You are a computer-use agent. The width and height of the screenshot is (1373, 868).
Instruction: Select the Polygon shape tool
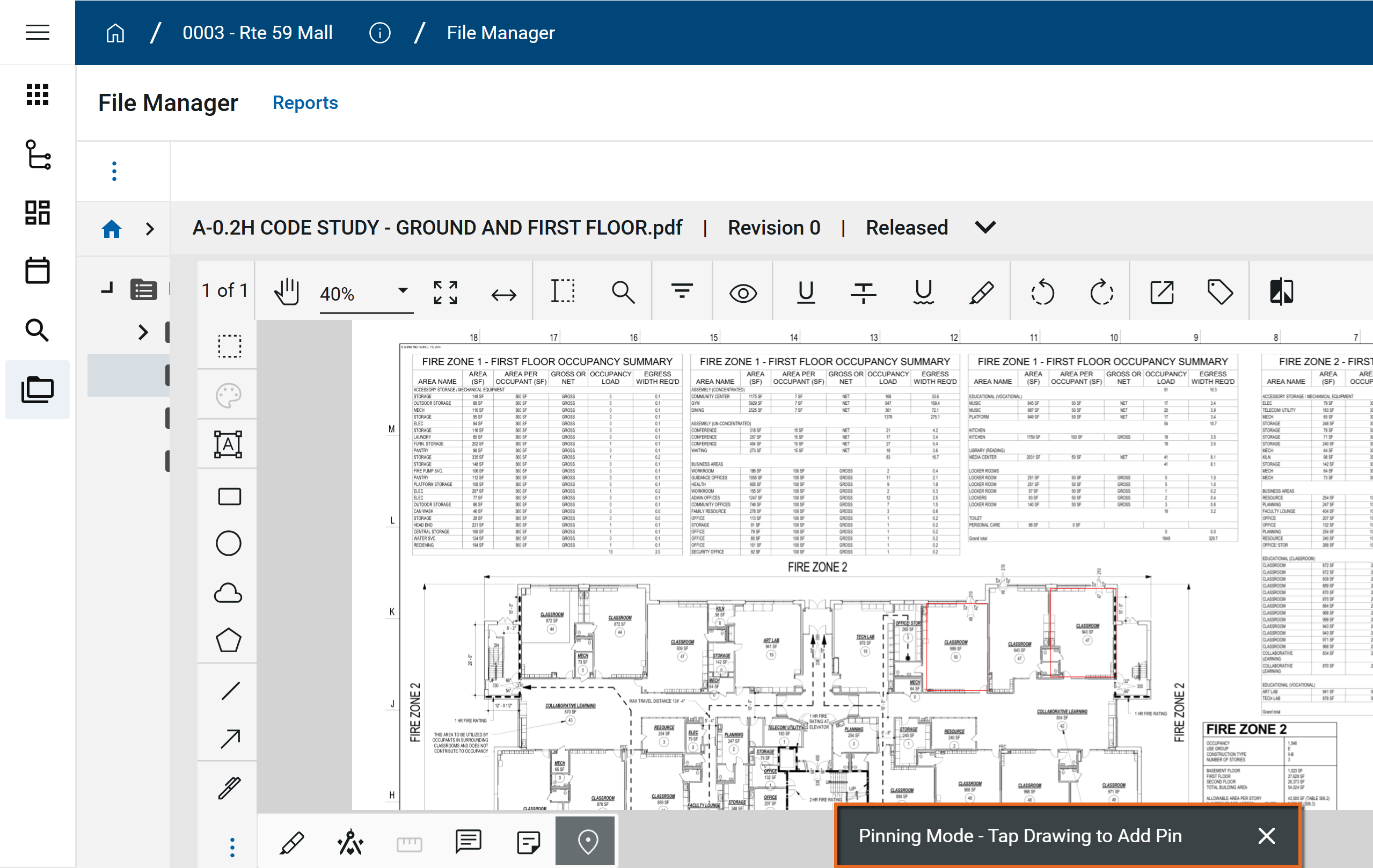coord(228,641)
